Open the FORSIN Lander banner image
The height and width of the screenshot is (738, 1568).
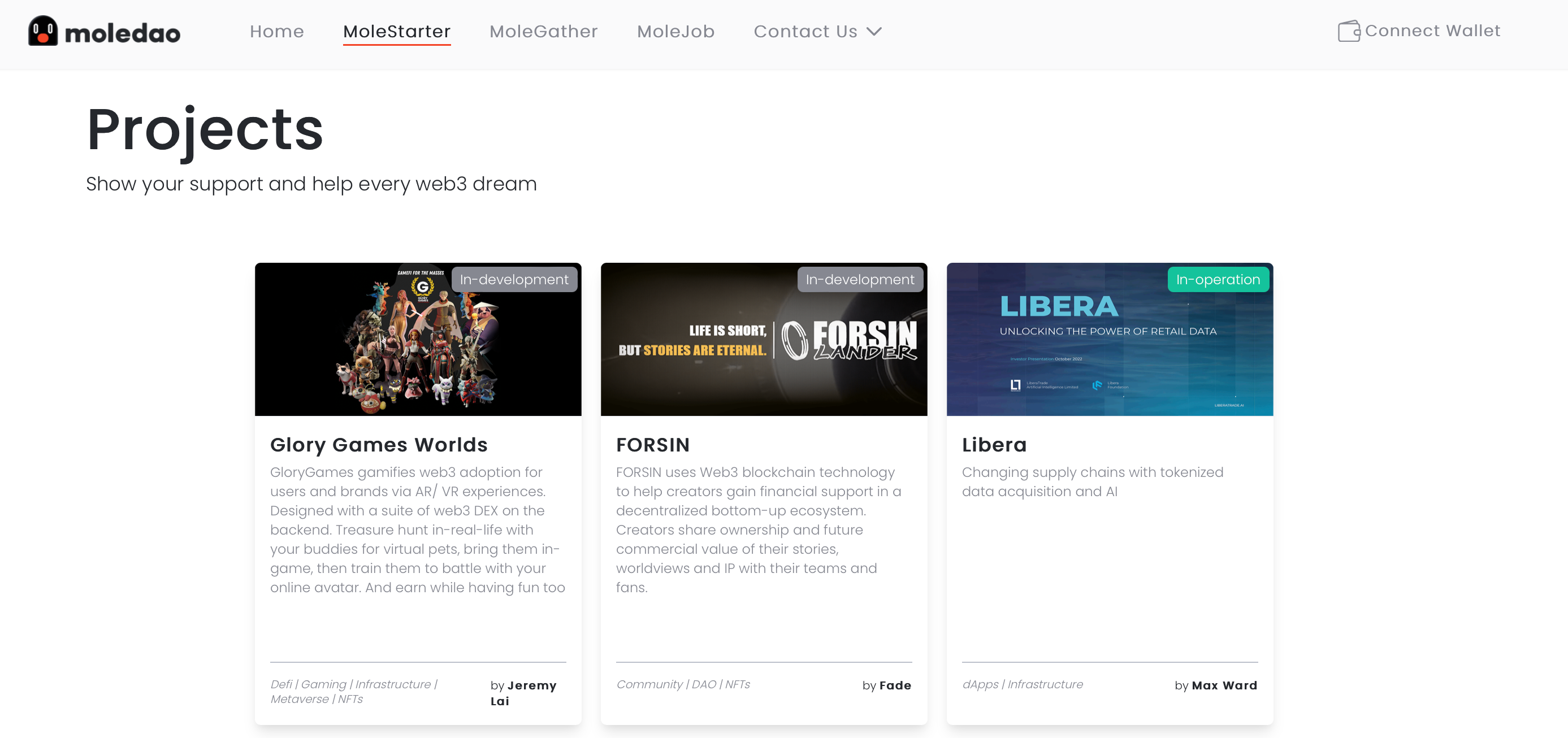point(764,339)
